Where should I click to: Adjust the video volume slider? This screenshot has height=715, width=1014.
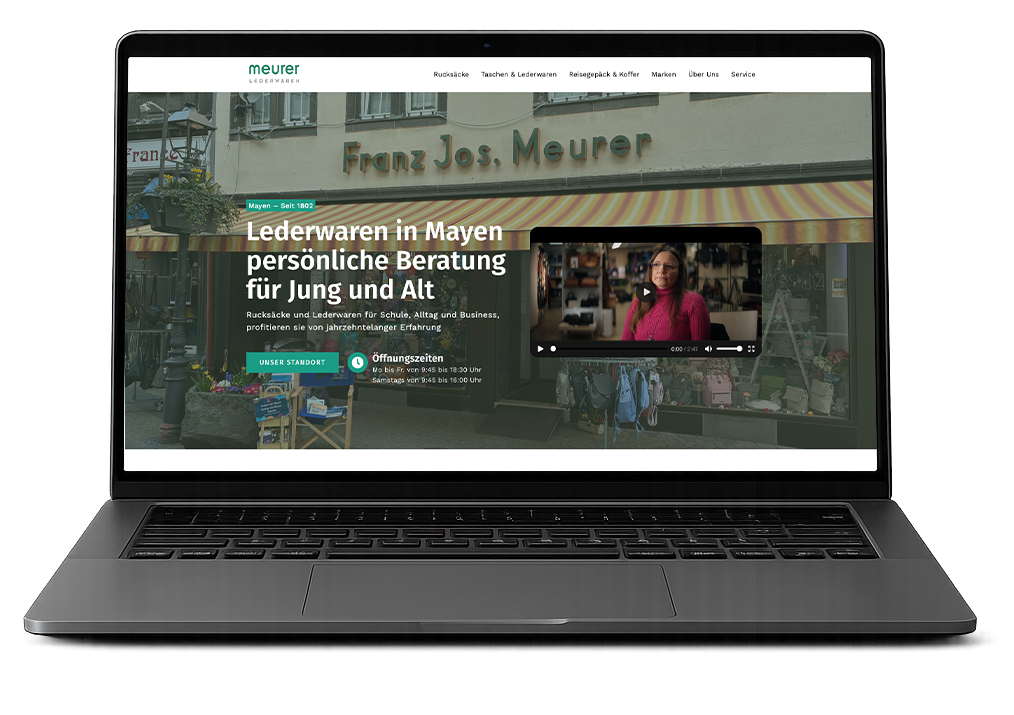(x=729, y=348)
